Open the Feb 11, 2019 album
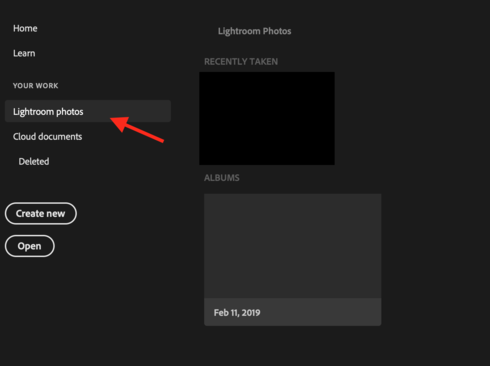The width and height of the screenshot is (490, 366). point(293,260)
